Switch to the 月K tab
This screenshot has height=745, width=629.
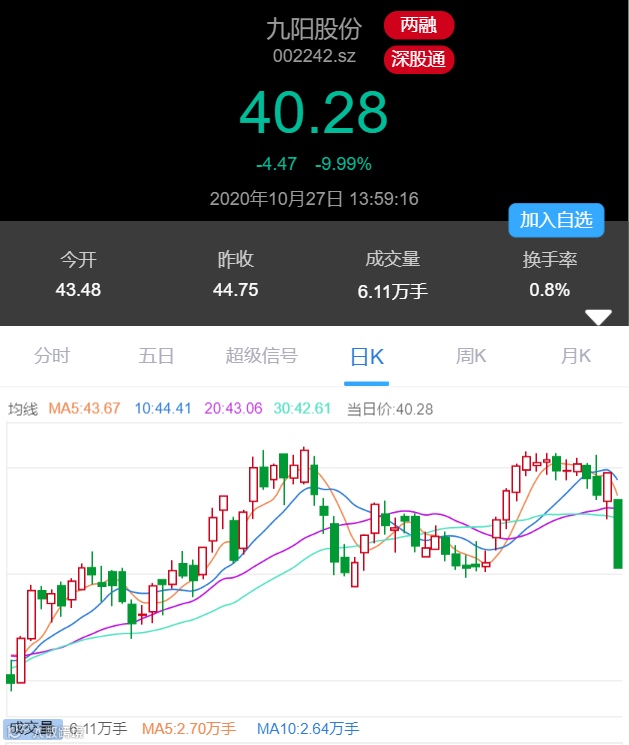576,356
